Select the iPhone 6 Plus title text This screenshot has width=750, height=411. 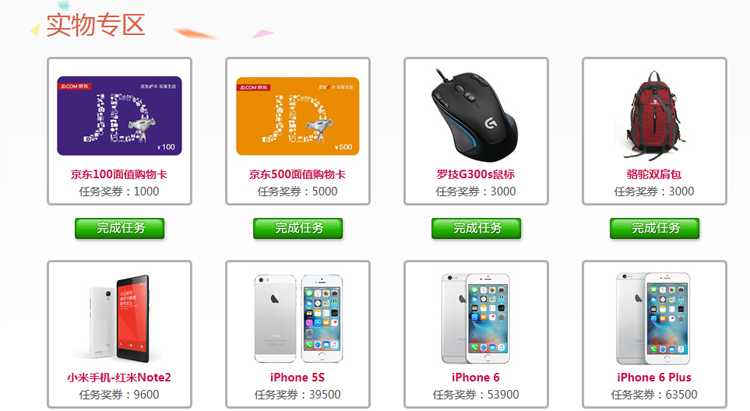[x=654, y=378]
